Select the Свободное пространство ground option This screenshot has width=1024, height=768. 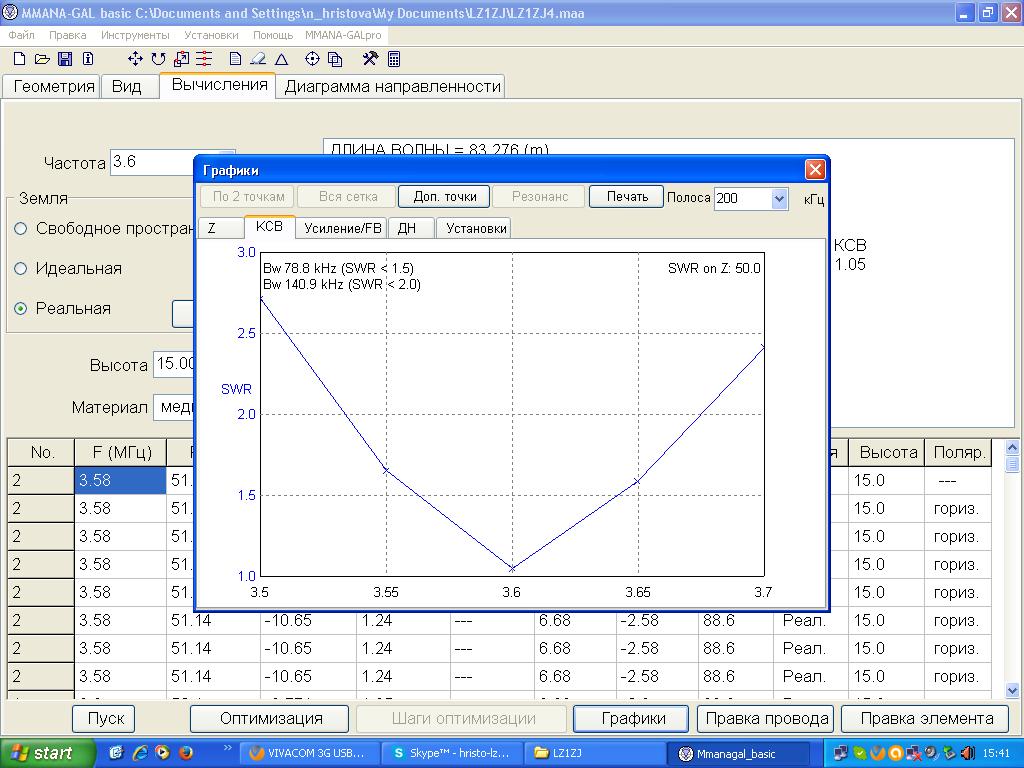(x=21, y=229)
